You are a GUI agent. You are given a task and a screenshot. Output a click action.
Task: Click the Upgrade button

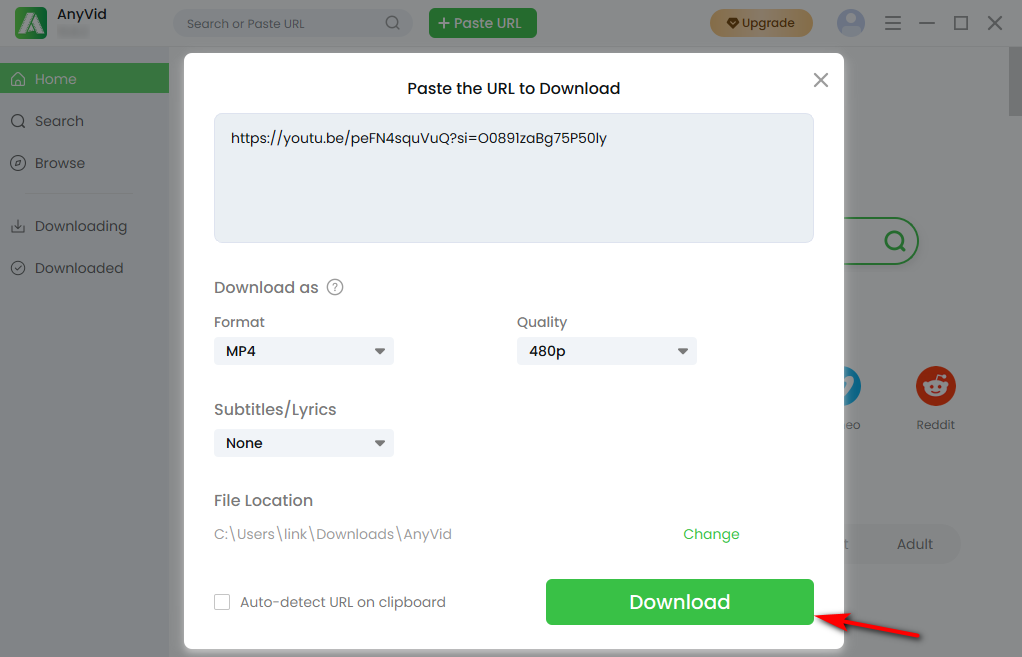pyautogui.click(x=761, y=23)
